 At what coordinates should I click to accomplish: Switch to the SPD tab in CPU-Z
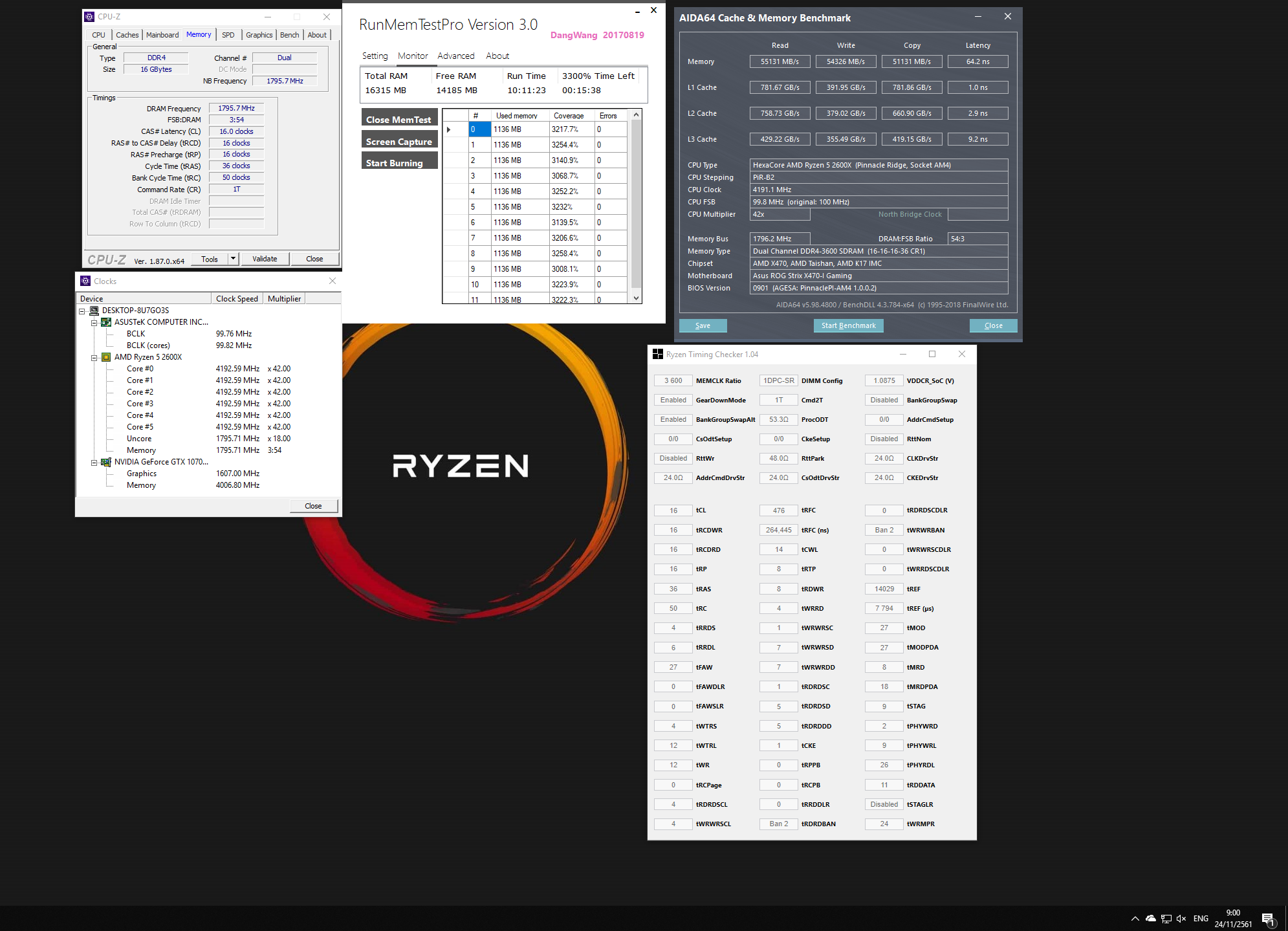tap(228, 35)
